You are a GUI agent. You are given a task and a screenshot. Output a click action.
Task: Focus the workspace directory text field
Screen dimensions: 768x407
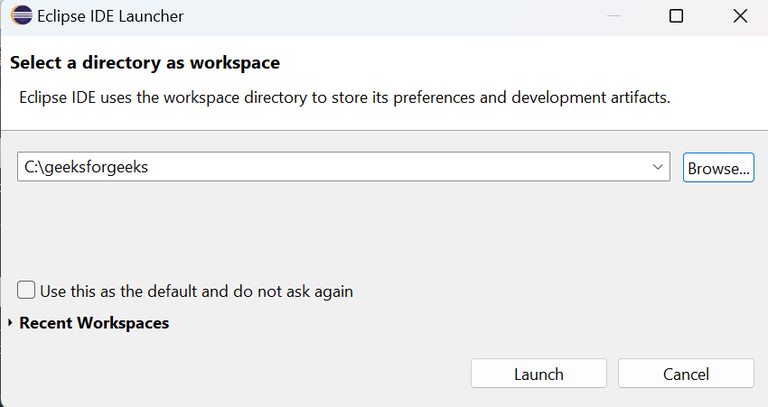tap(400, 167)
